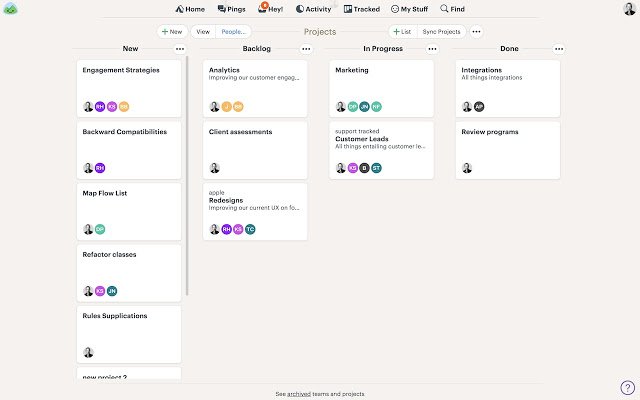The height and width of the screenshot is (400, 640).
Task: Click the last green avatar on Marketing
Action: 376,107
